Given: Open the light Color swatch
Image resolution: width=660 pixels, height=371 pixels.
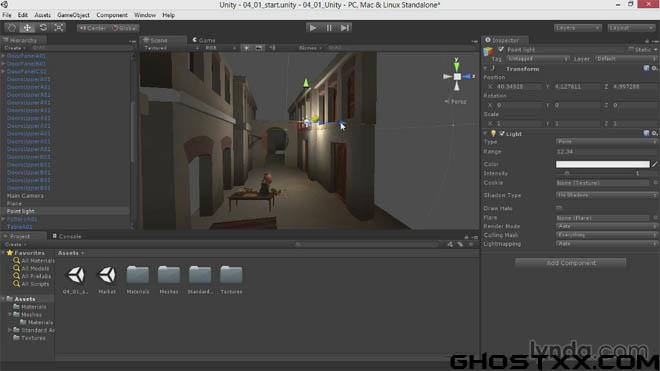Looking at the screenshot, I should tap(602, 164).
